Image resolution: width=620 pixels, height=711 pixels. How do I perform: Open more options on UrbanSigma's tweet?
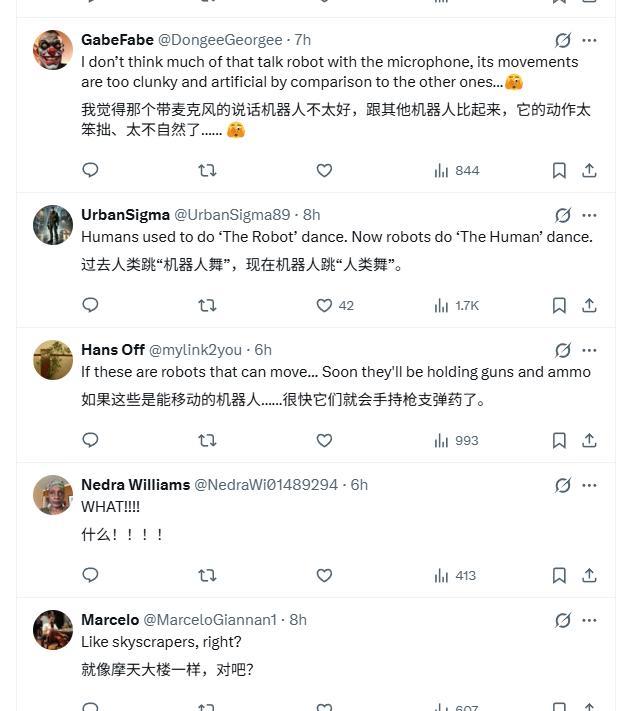click(590, 215)
